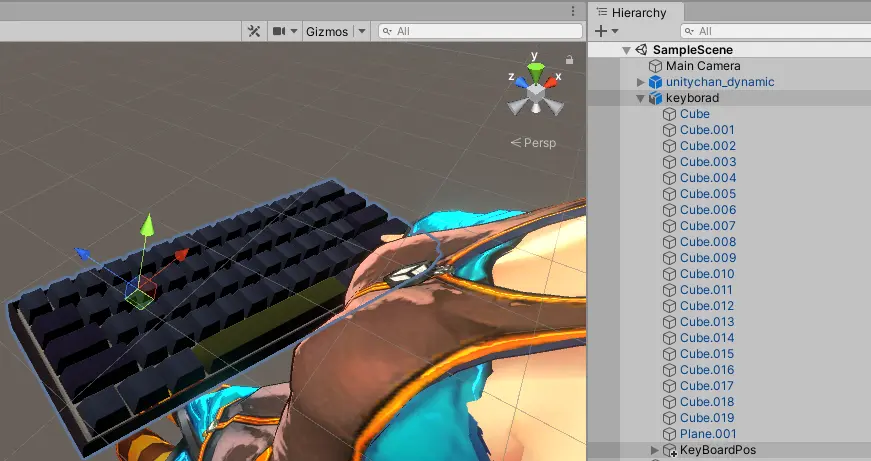Click the Main Camera object icon
Image resolution: width=871 pixels, height=461 pixels.
655,66
